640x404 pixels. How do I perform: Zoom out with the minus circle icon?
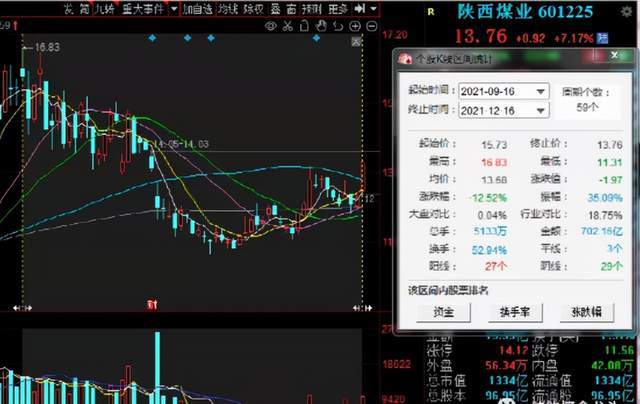click(371, 26)
